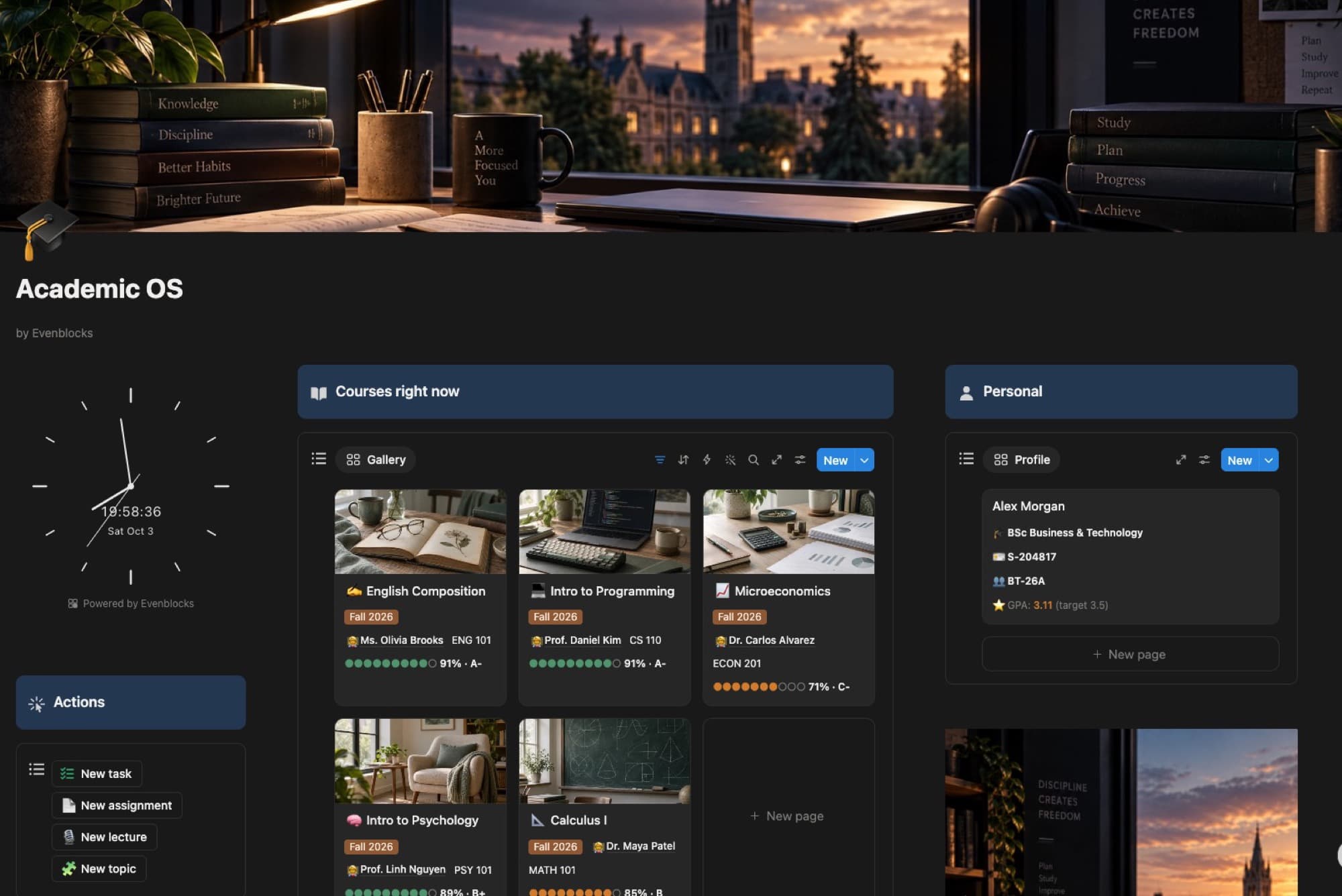Click the sparkle icon in Actions header

(36, 704)
